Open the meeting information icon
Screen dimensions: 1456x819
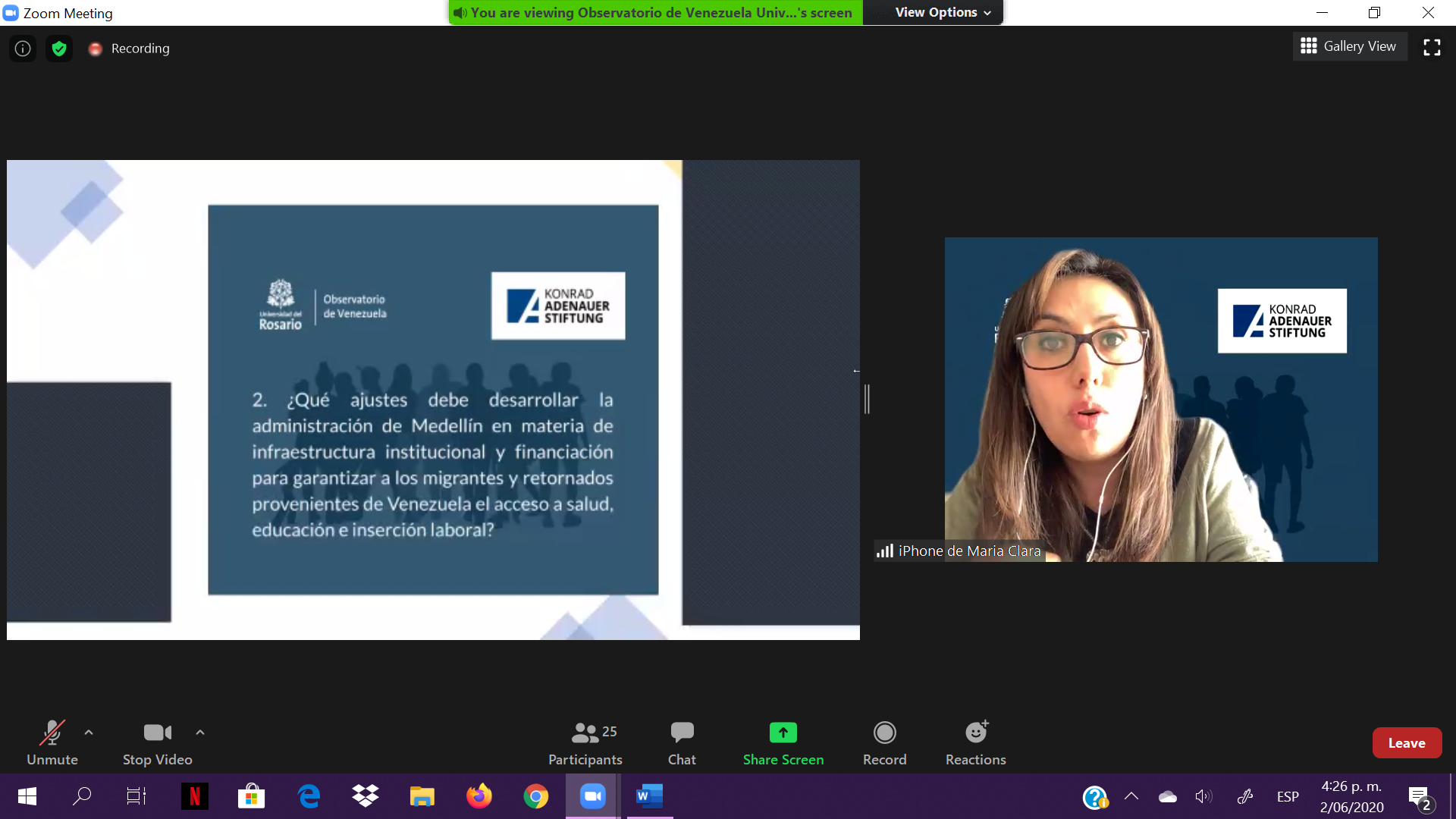23,49
